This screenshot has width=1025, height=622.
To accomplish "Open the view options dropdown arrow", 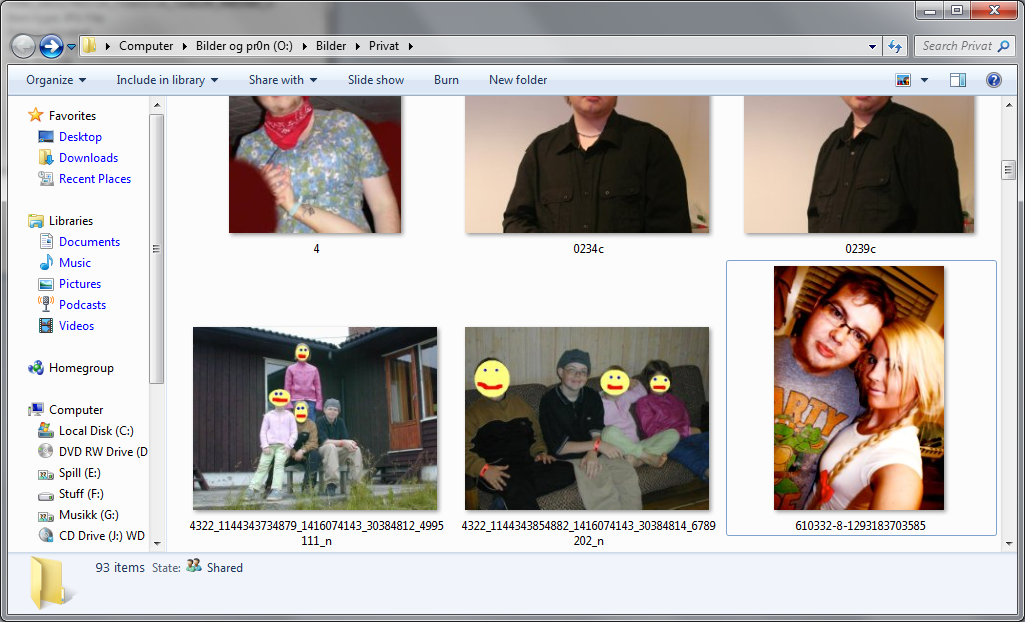I will [924, 80].
